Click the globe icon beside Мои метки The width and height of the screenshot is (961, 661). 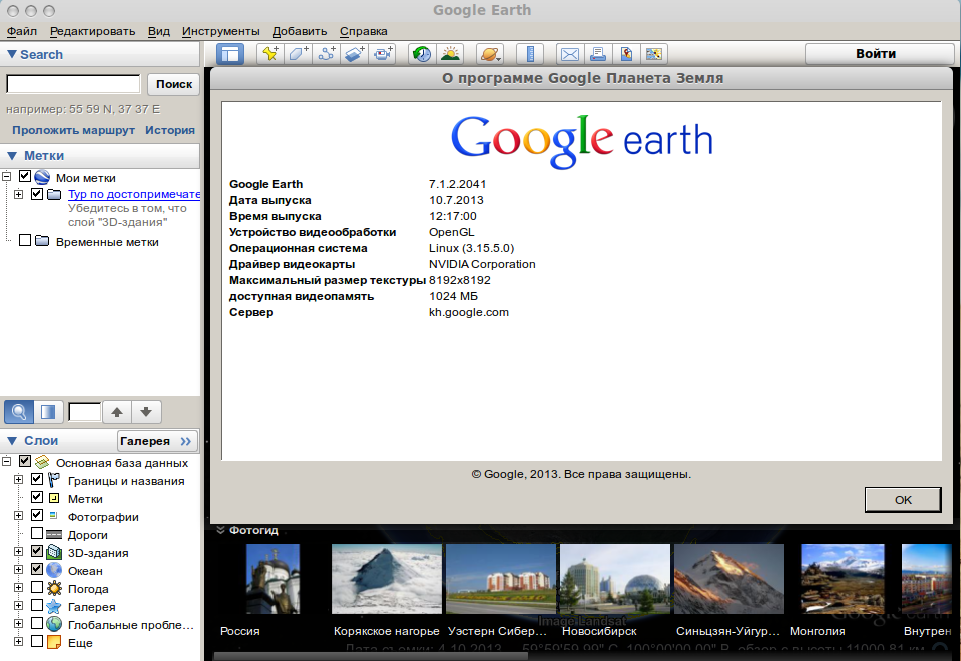coord(42,178)
